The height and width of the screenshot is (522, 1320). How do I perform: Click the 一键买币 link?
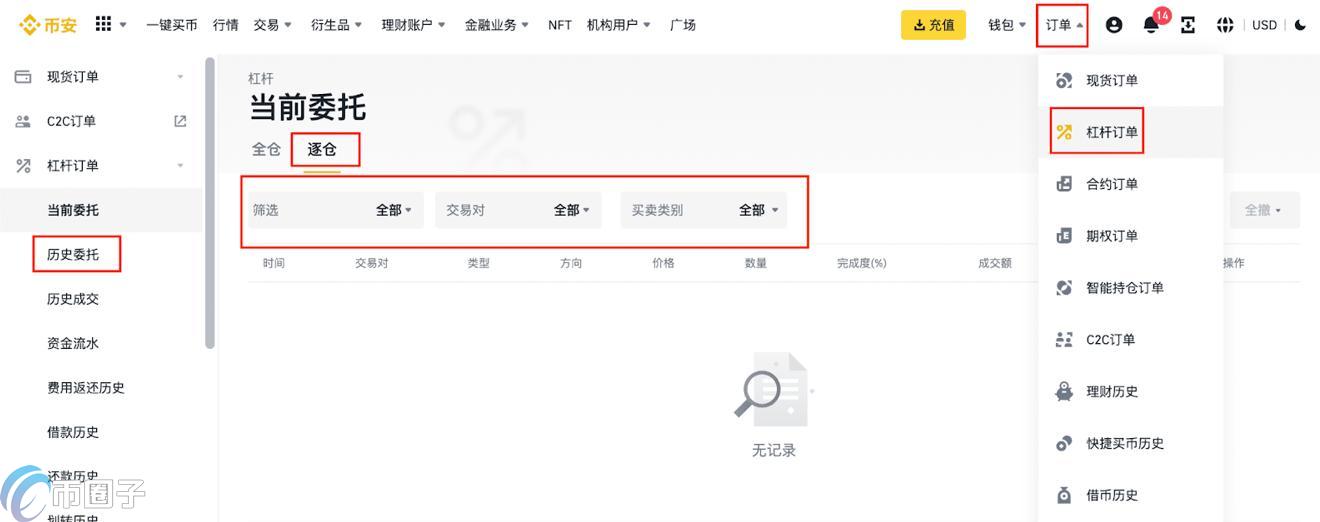click(x=172, y=25)
